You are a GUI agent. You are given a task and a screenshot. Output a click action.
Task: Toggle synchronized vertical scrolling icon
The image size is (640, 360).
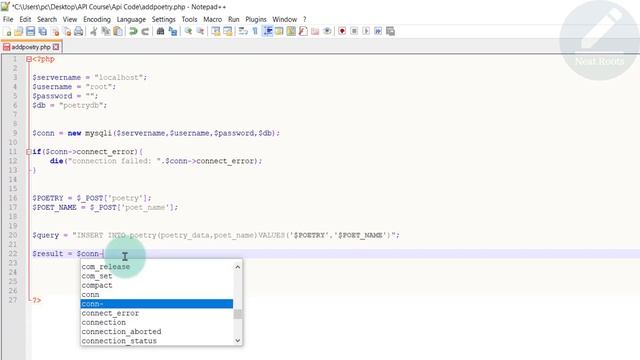click(x=216, y=31)
